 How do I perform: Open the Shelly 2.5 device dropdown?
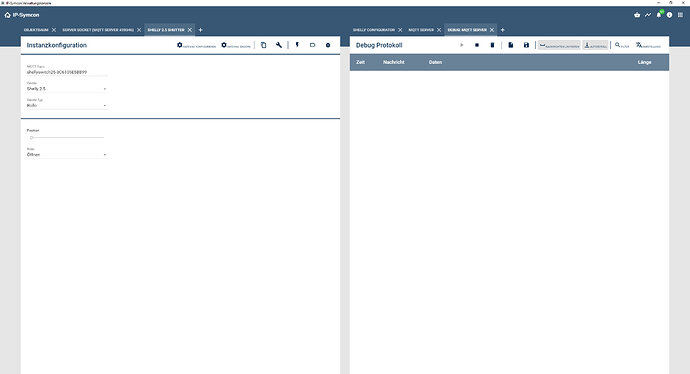pyautogui.click(x=67, y=88)
